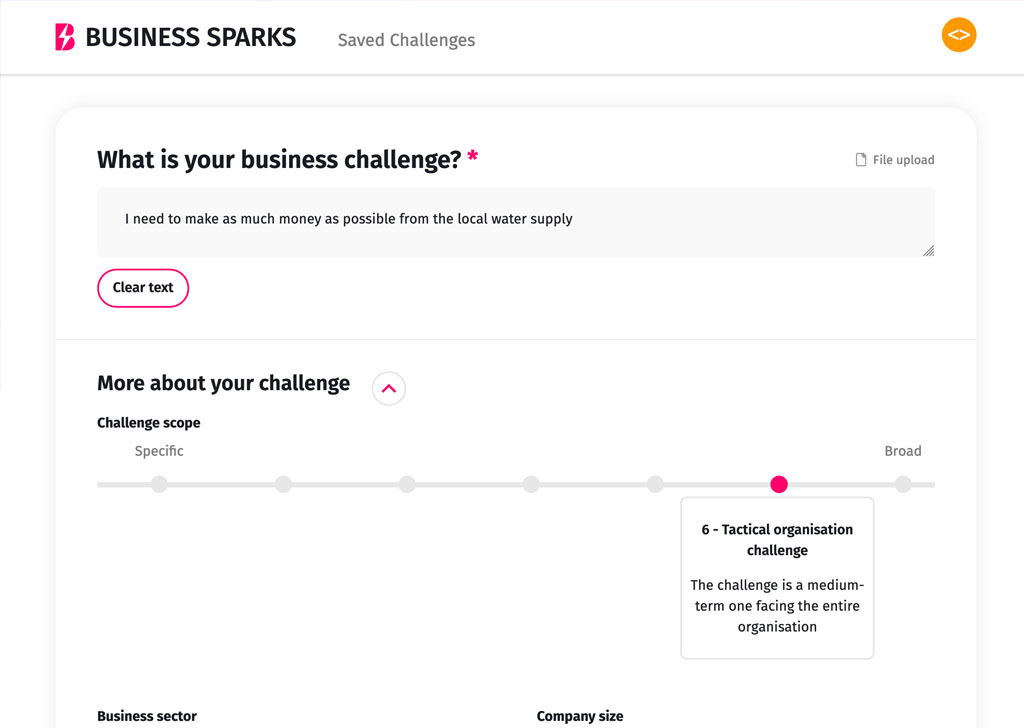Select the third challenge scope stop

[407, 484]
